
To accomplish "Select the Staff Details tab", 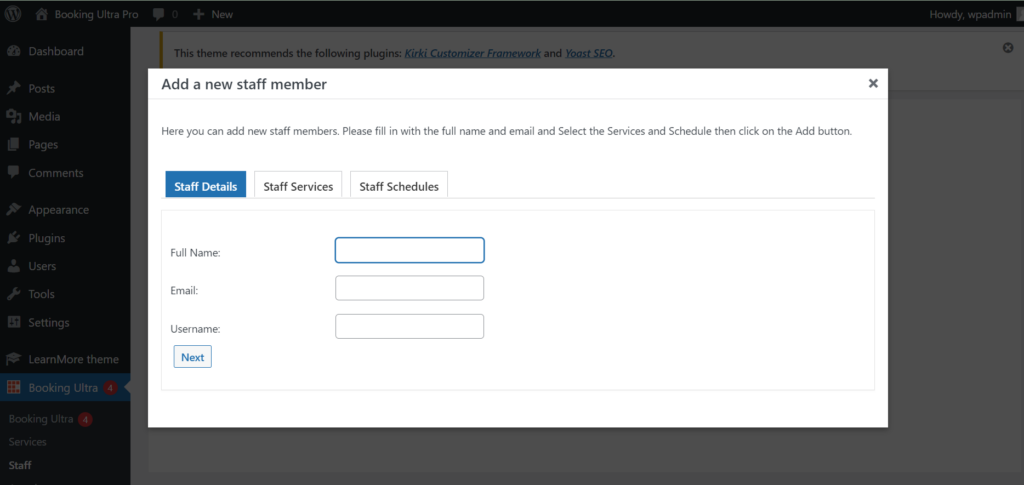I will (206, 185).
